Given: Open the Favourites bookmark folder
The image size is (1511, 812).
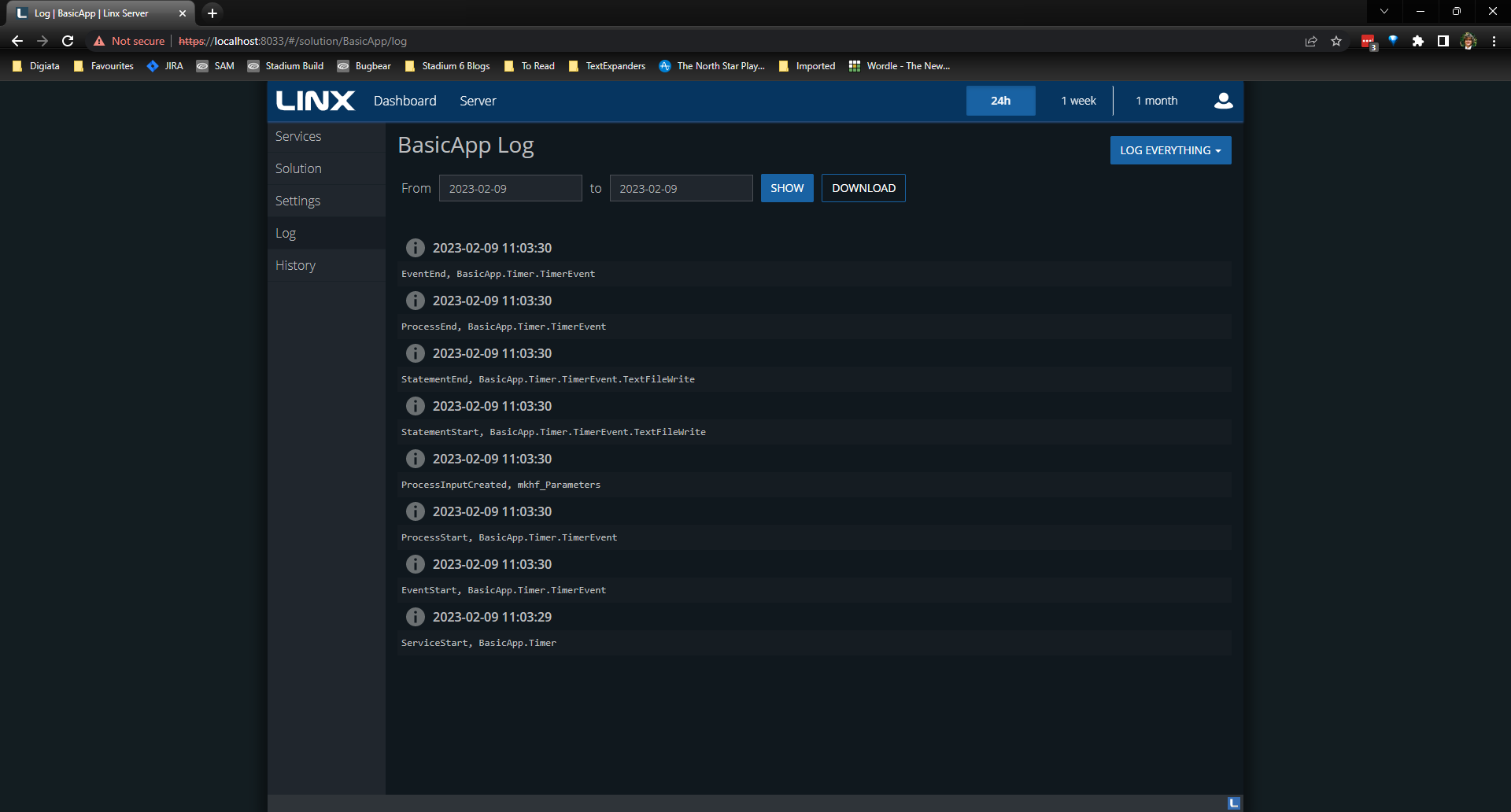Looking at the screenshot, I should click(103, 66).
